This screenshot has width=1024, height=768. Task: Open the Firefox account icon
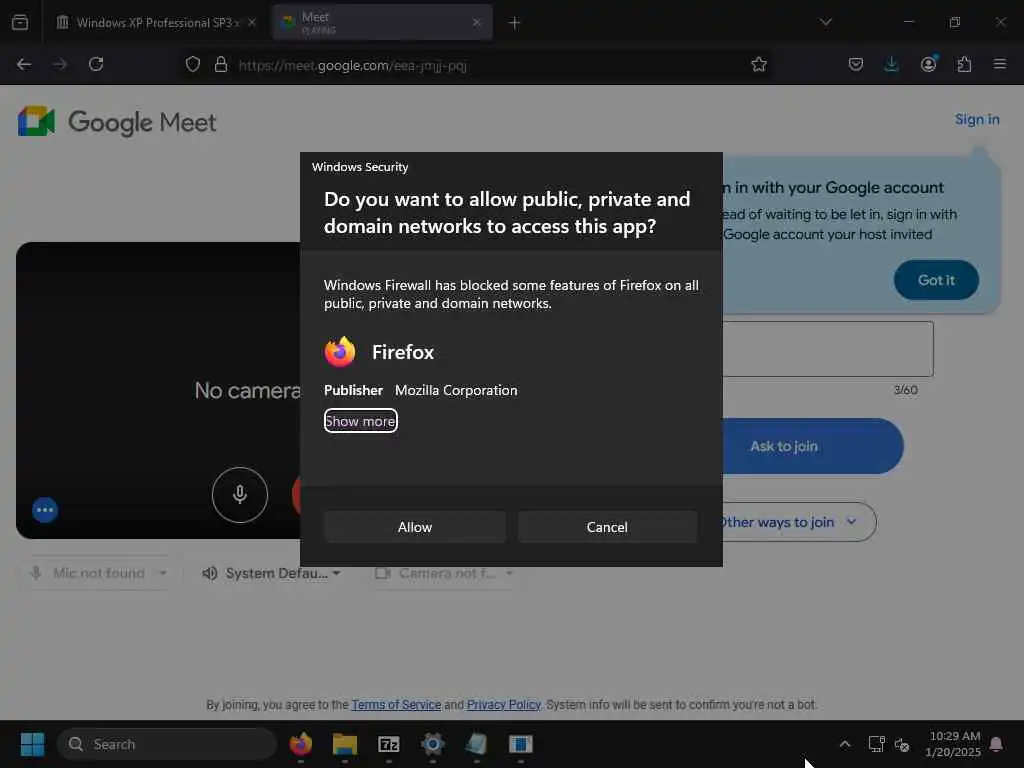[x=928, y=64]
